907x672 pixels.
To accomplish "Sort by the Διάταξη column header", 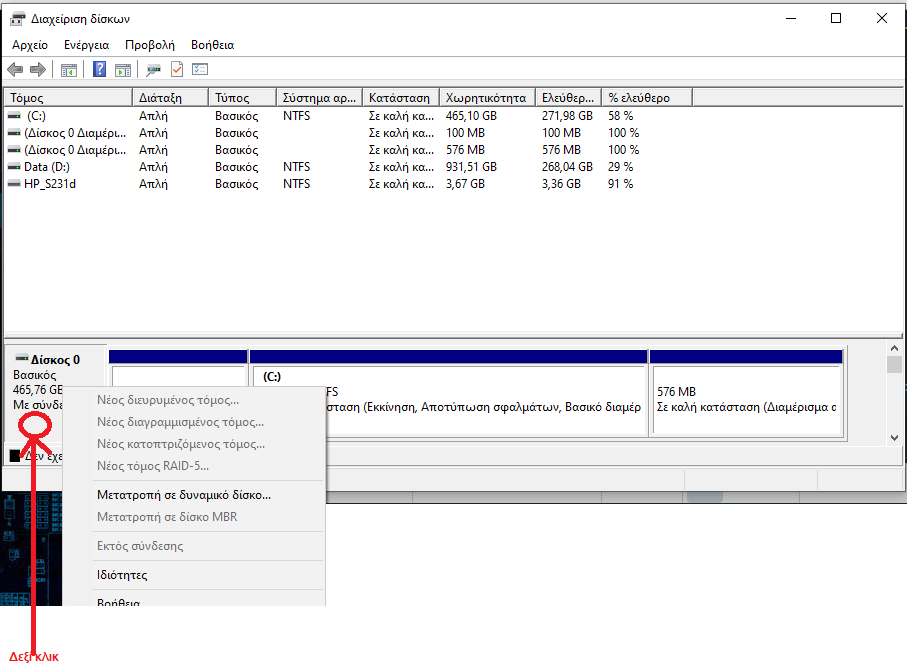I will tap(171, 98).
